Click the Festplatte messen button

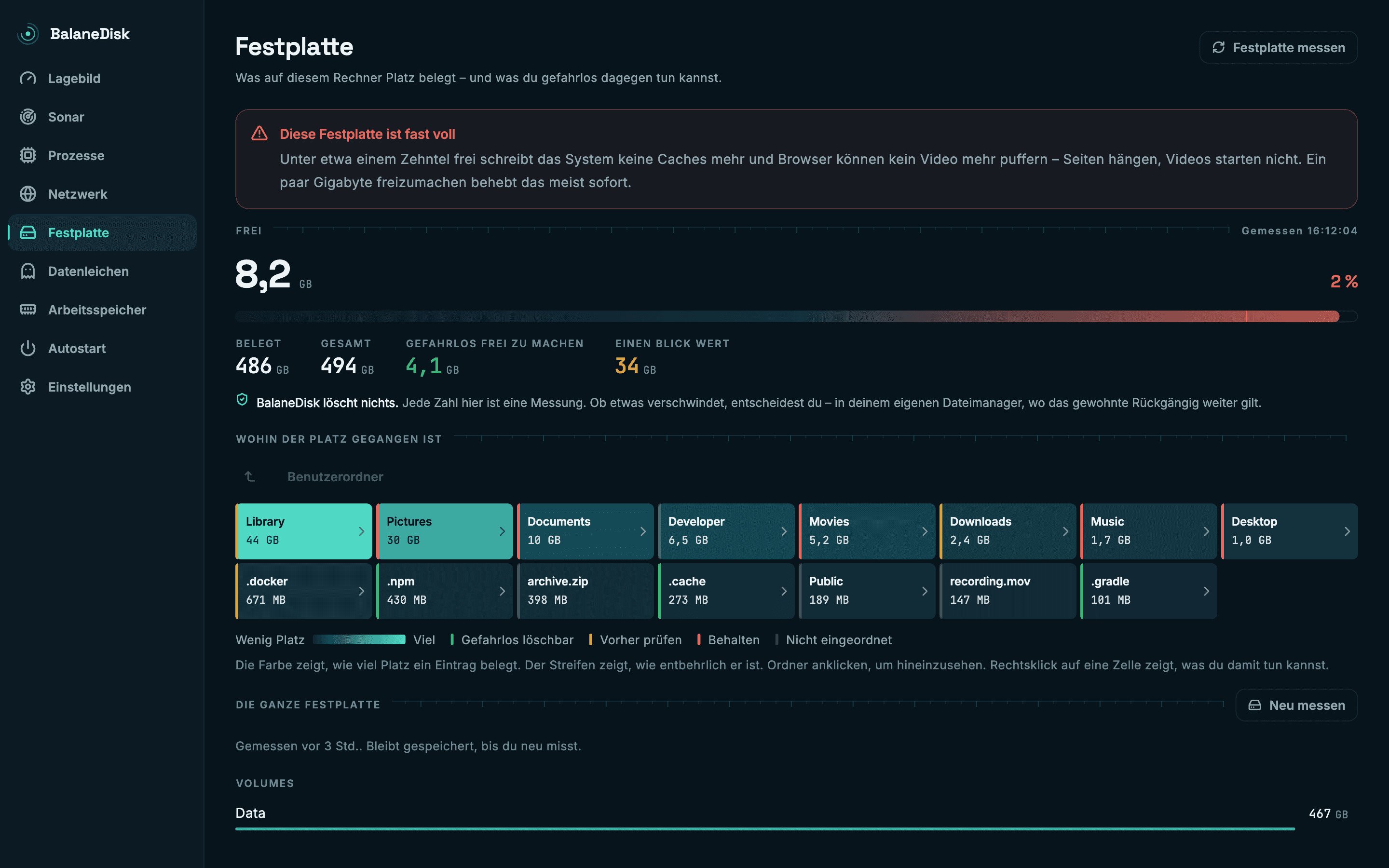(x=1278, y=47)
